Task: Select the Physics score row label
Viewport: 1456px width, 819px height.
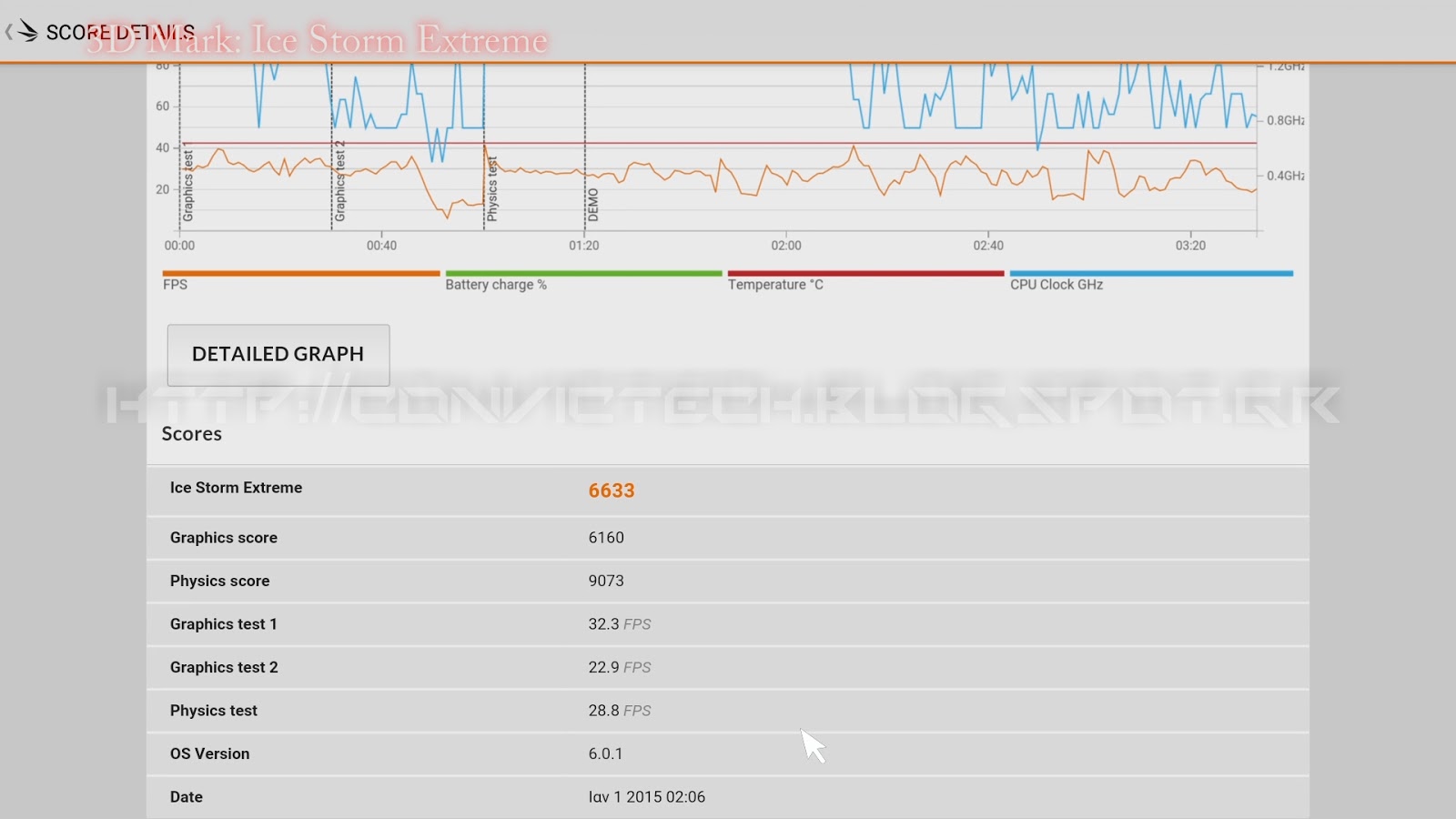Action: [219, 581]
